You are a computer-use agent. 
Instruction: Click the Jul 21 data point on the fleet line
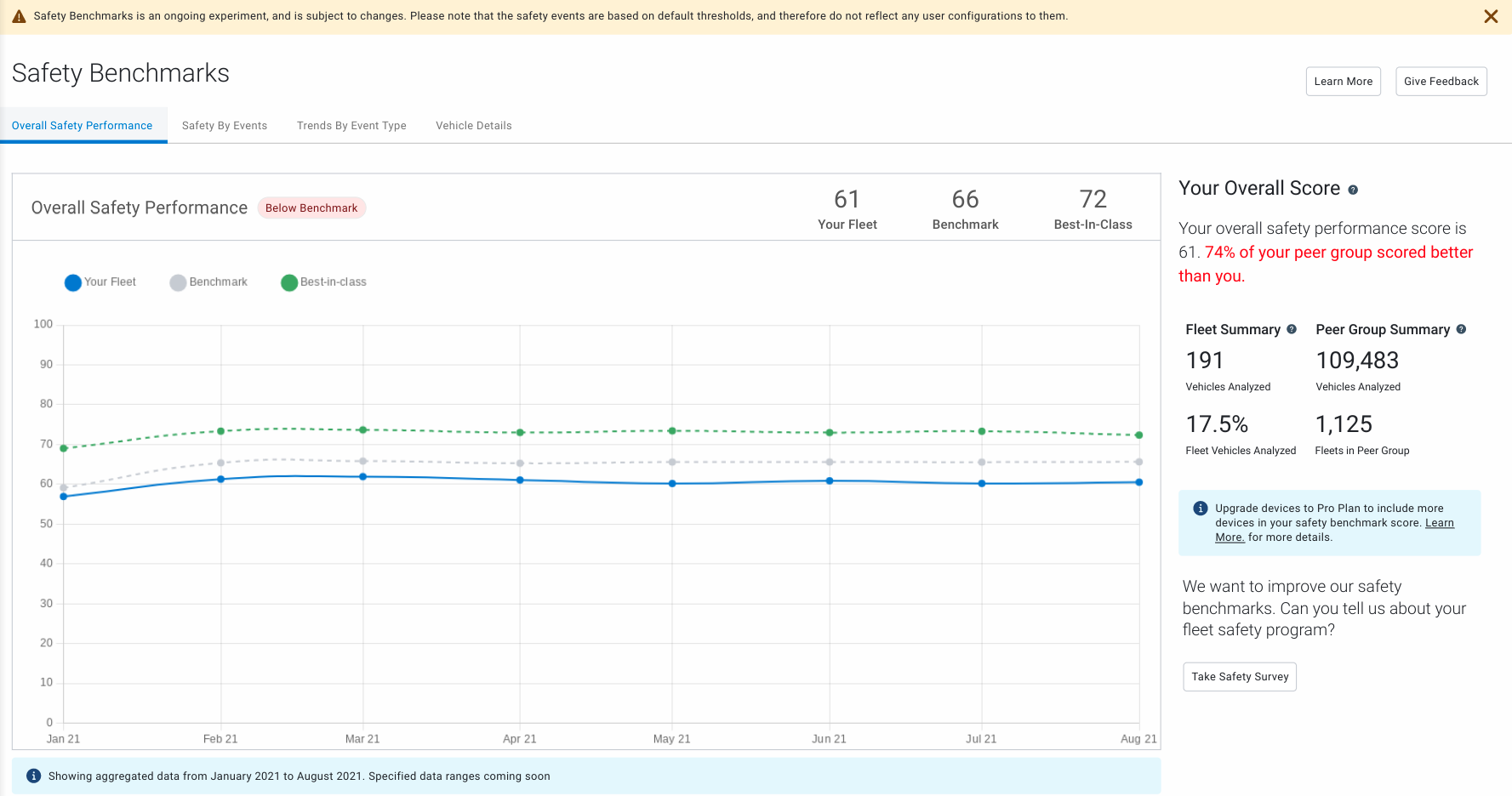coord(981,482)
